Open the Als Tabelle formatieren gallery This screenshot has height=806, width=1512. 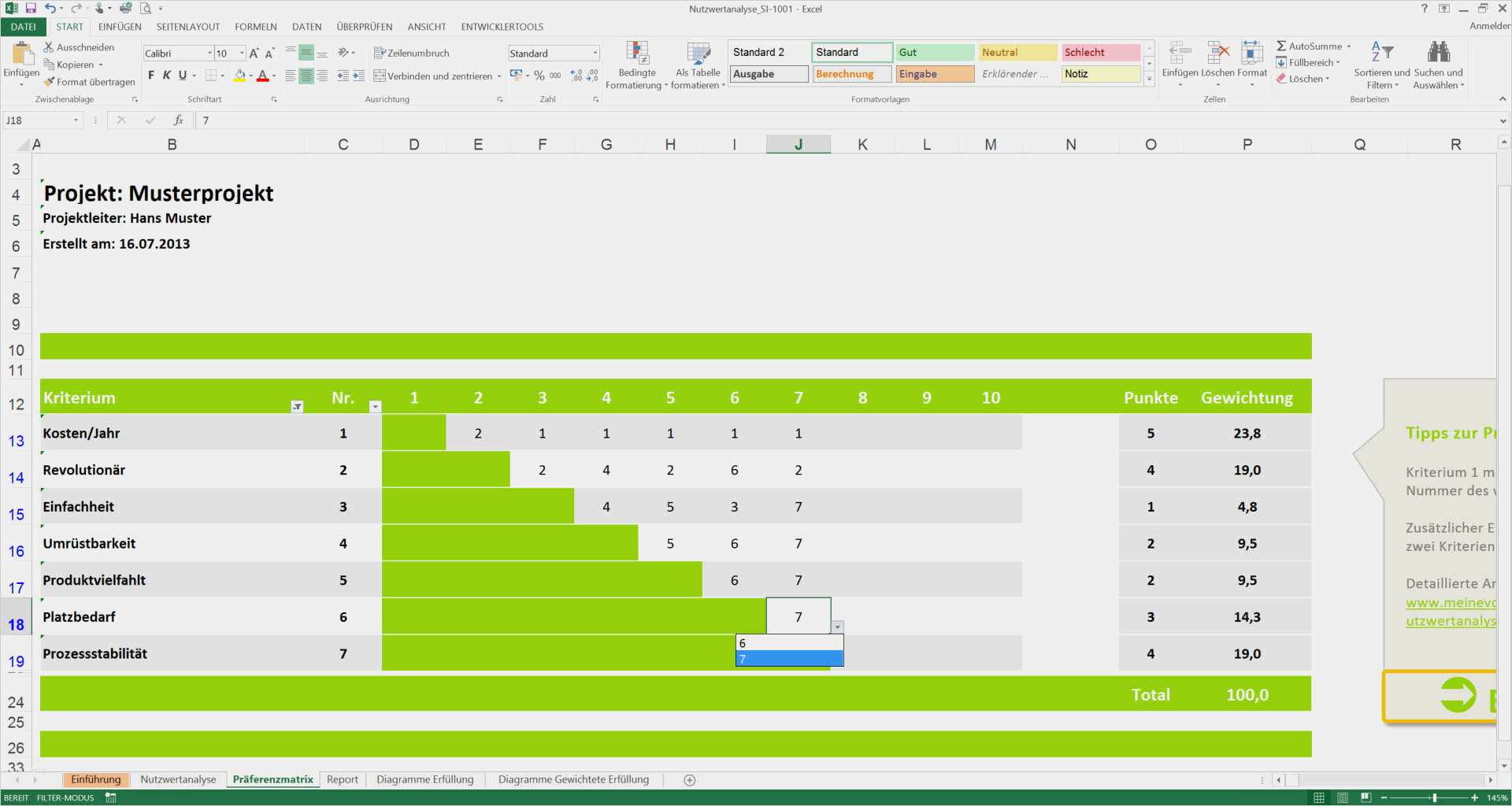pyautogui.click(x=698, y=54)
